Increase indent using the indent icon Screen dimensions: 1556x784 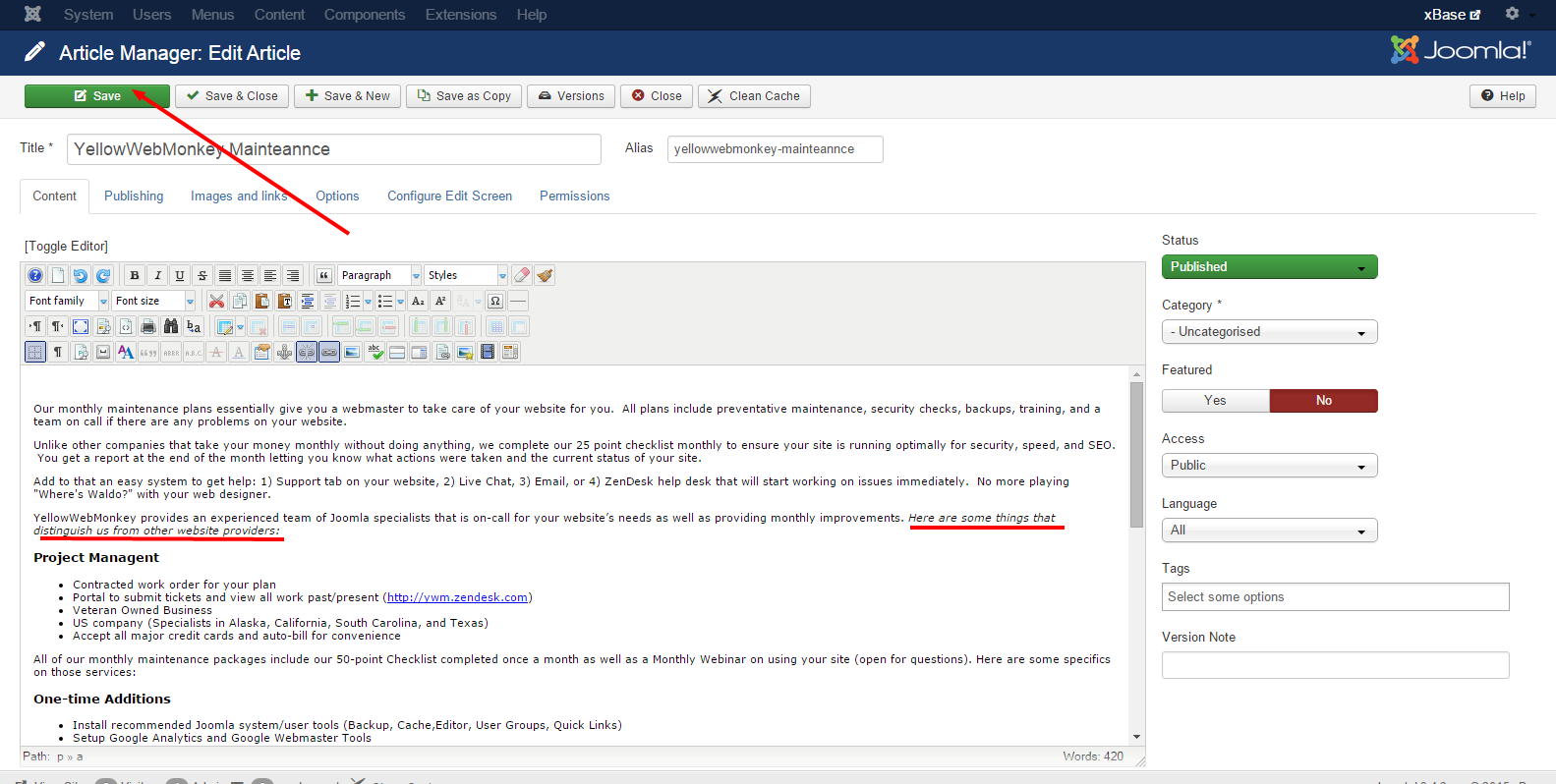coord(308,301)
